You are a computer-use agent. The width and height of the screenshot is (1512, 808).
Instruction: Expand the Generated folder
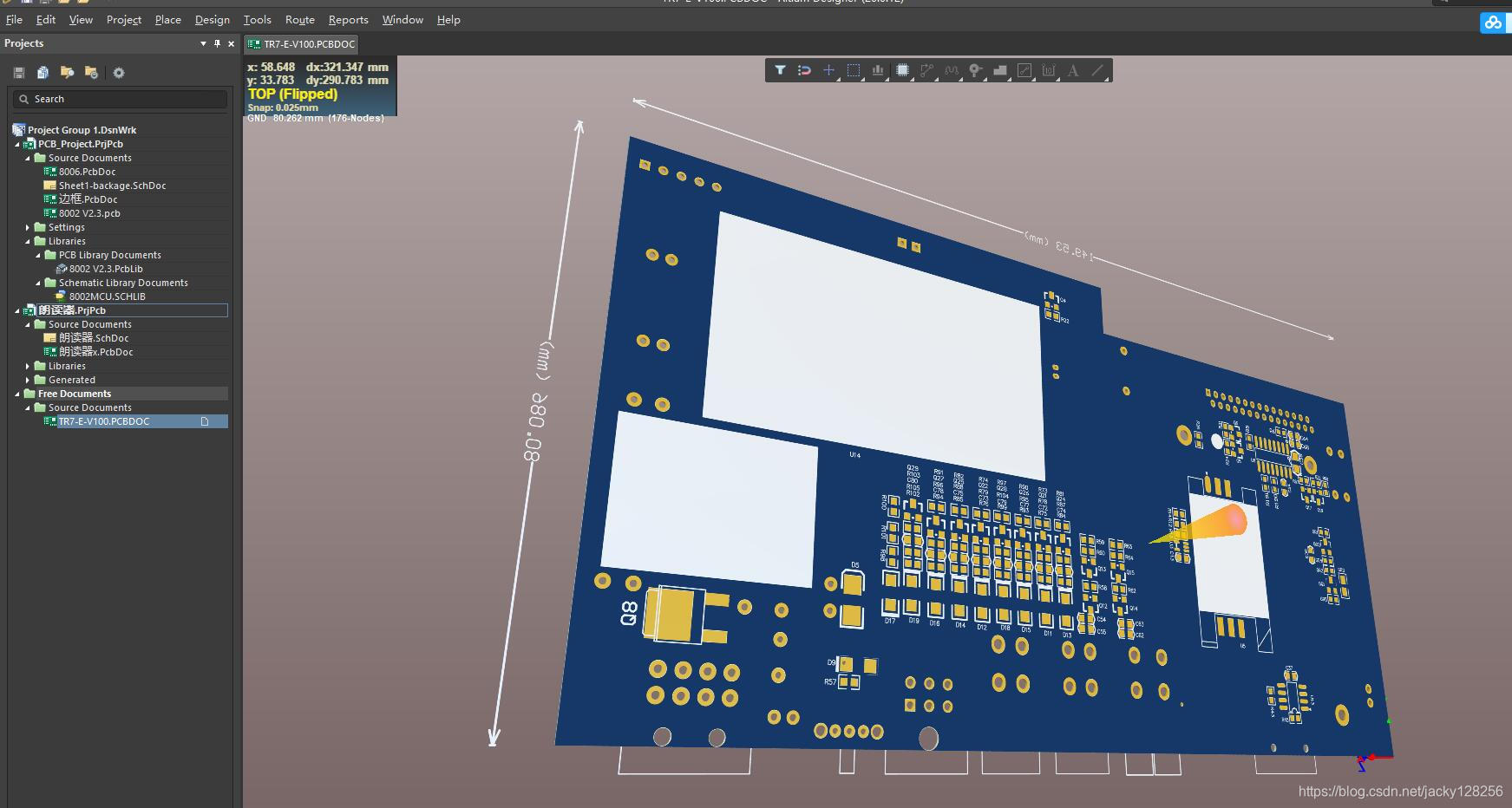click(28, 380)
